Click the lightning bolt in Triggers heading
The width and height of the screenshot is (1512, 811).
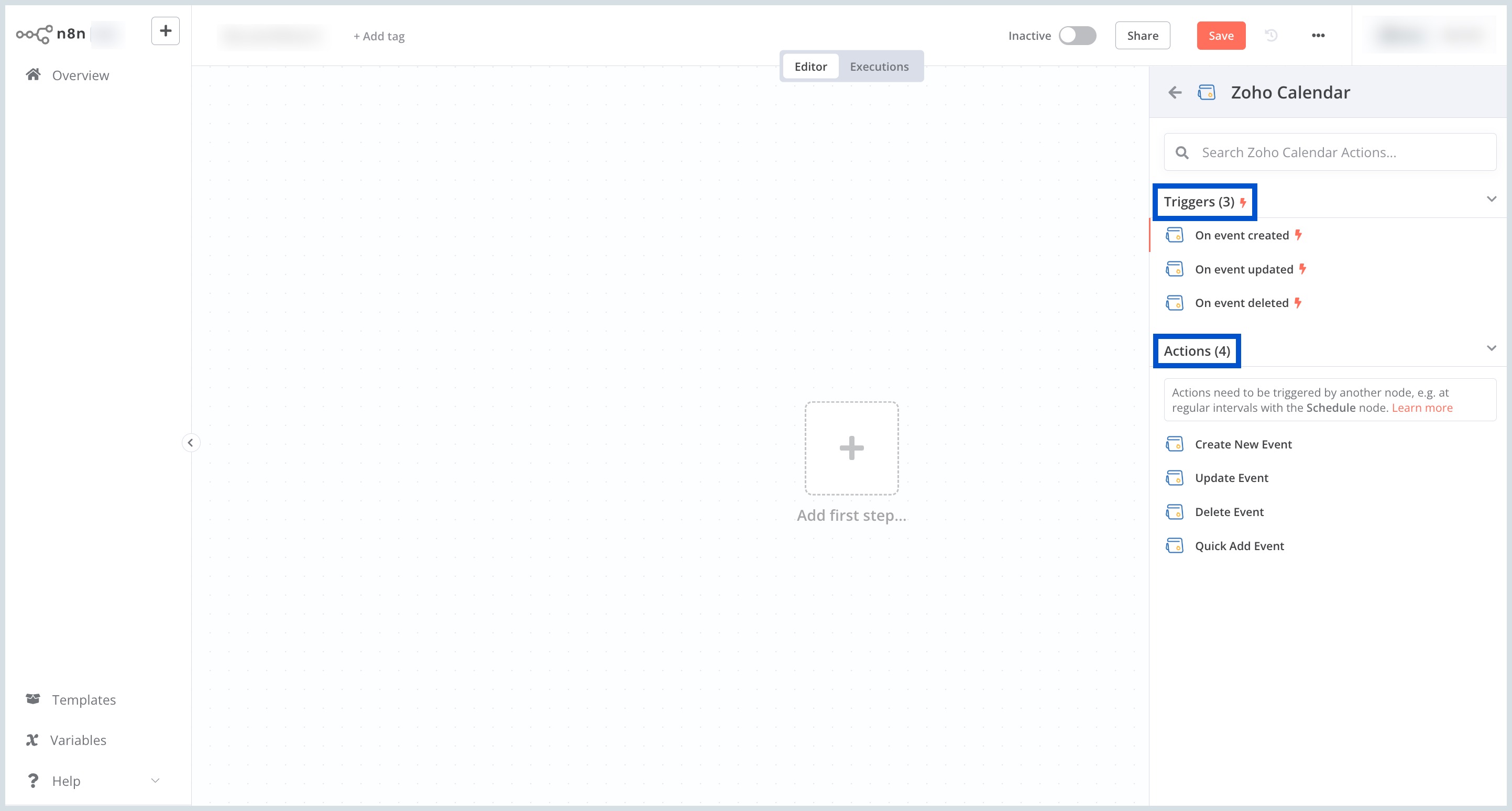[x=1243, y=202]
